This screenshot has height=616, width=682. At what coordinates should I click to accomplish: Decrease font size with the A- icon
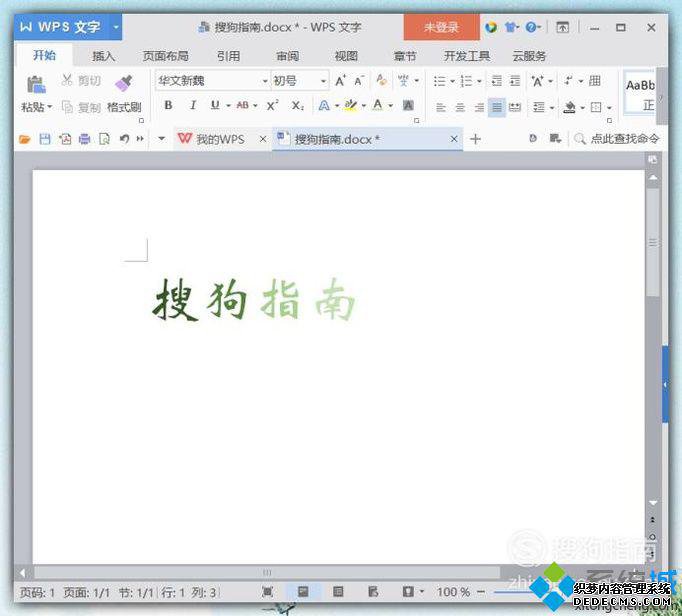pos(359,80)
